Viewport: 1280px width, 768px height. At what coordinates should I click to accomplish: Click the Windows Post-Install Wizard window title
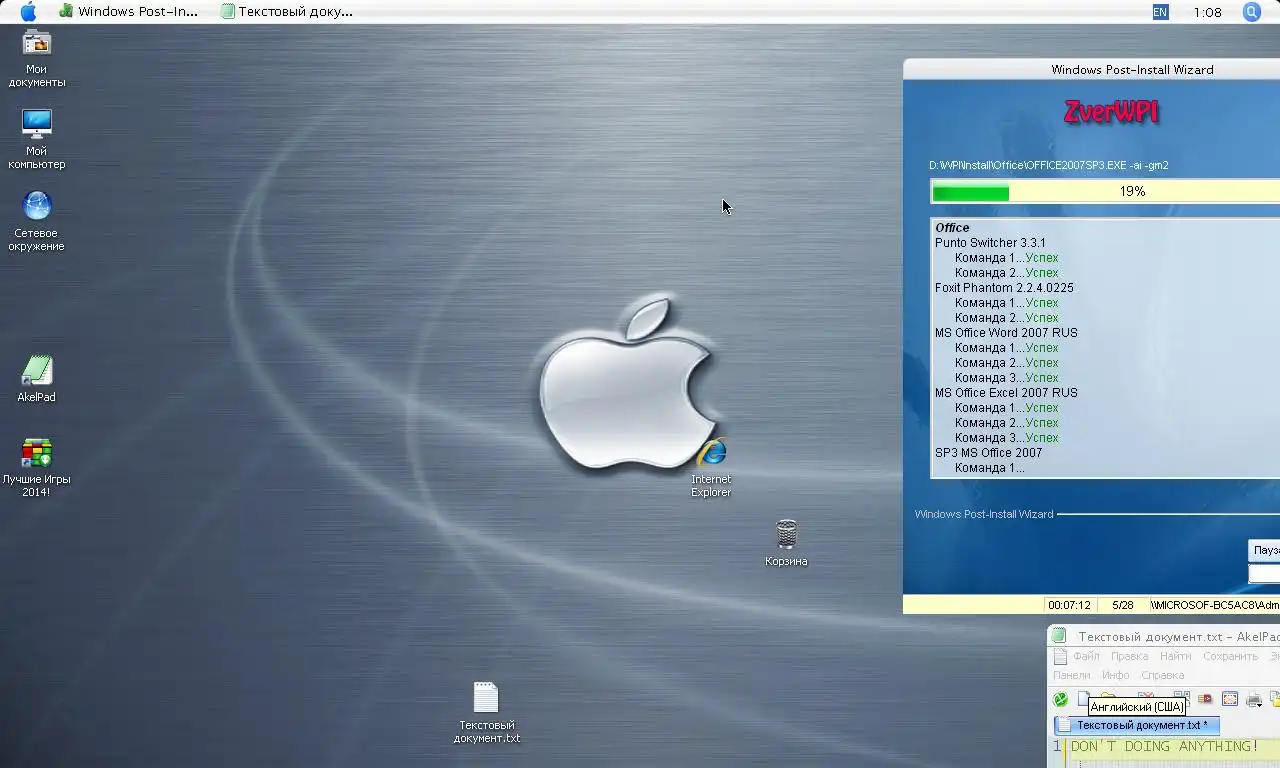1132,70
